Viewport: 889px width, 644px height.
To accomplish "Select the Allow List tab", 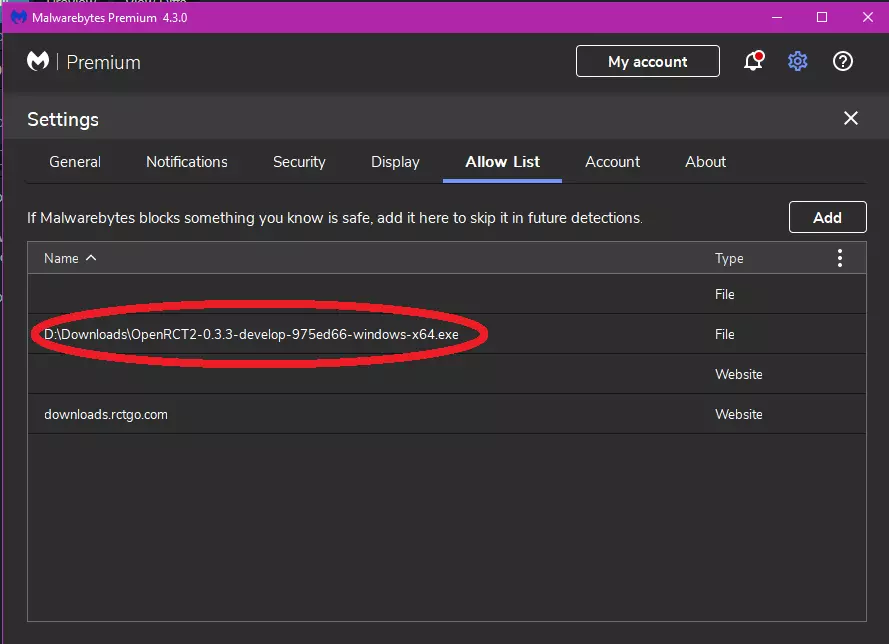I will (x=502, y=162).
